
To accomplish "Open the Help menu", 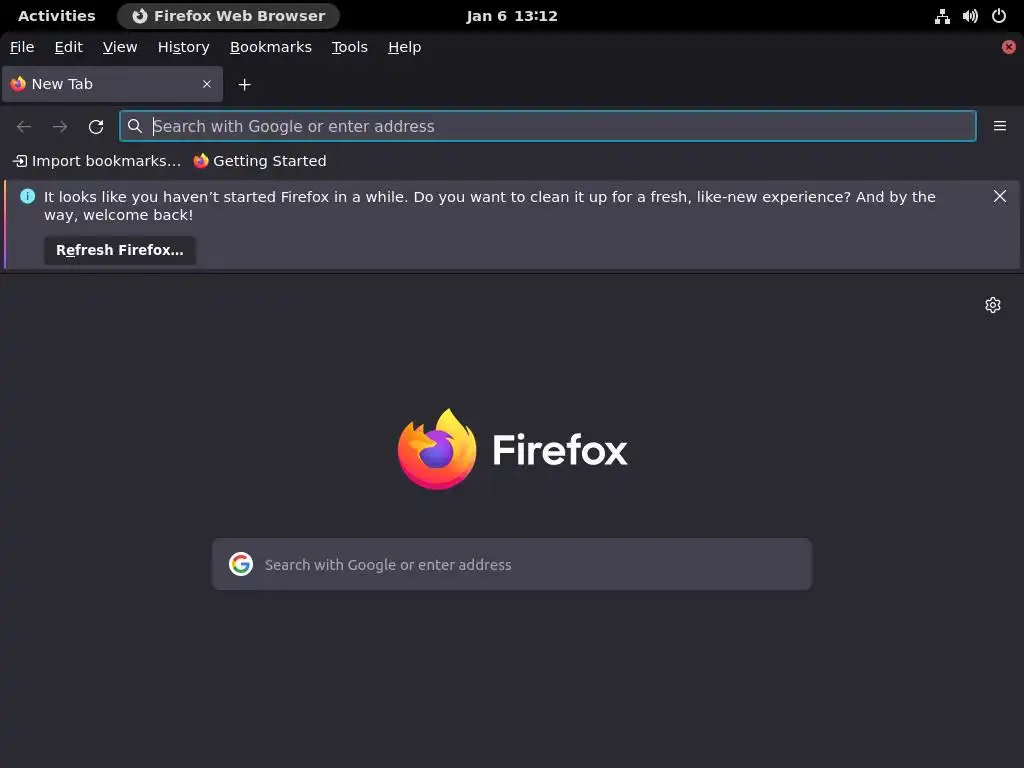I will [x=404, y=47].
